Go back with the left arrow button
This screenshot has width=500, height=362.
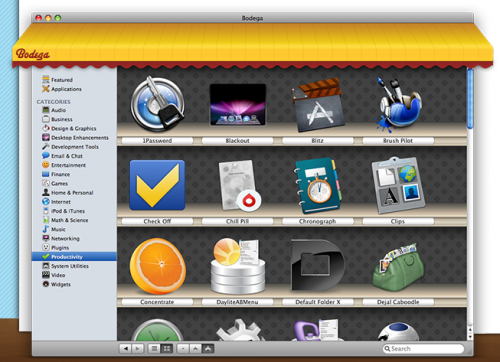125,349
